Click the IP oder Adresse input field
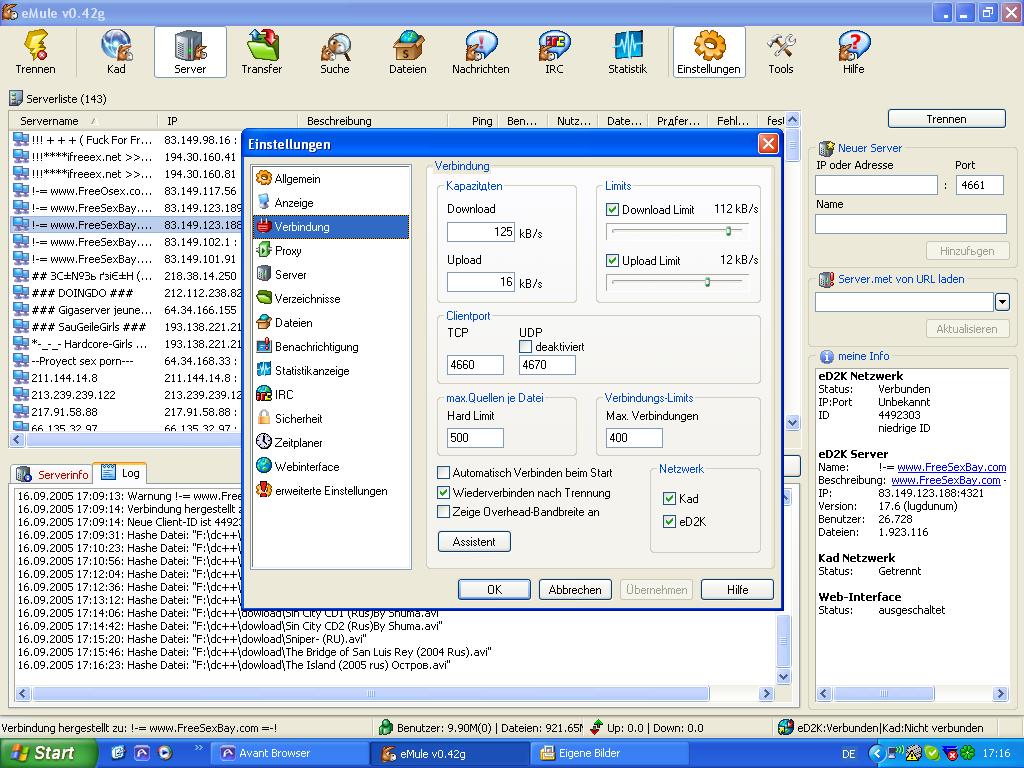 (876, 185)
